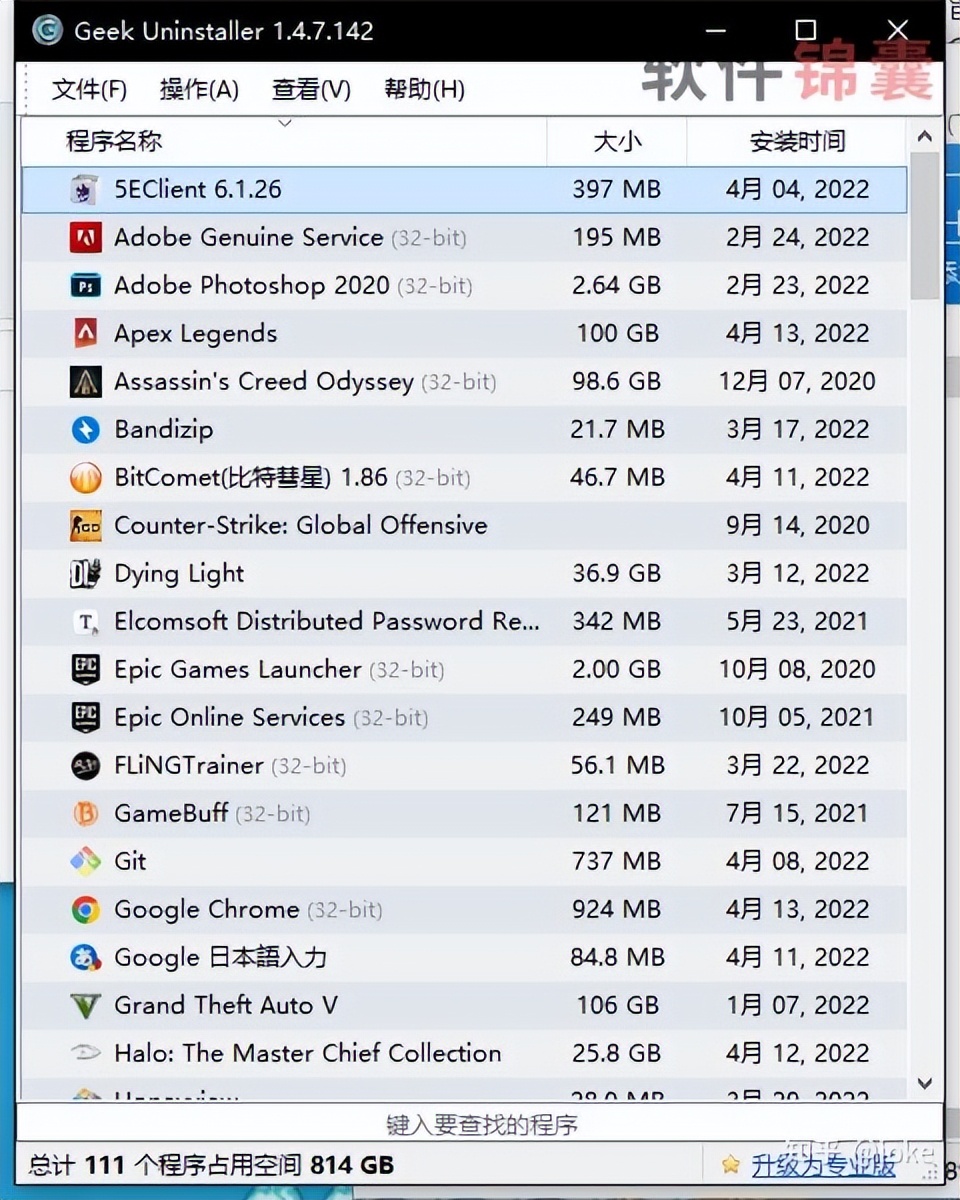
Task: Click the scrollbar down arrow
Action: [925, 1084]
